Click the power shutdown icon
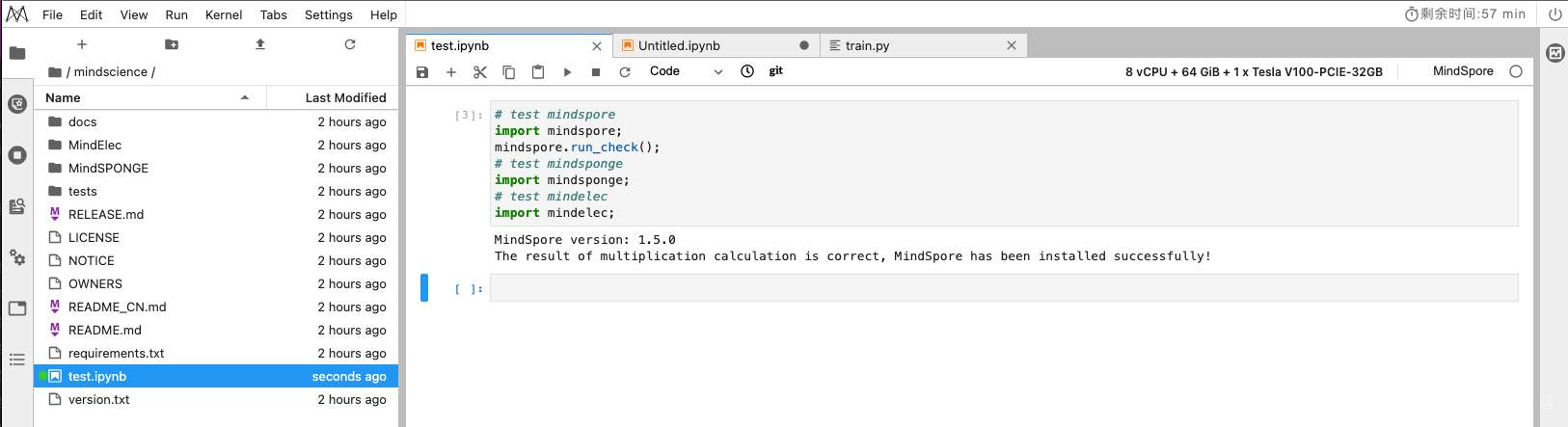The width and height of the screenshot is (1568, 427). coord(1555,14)
